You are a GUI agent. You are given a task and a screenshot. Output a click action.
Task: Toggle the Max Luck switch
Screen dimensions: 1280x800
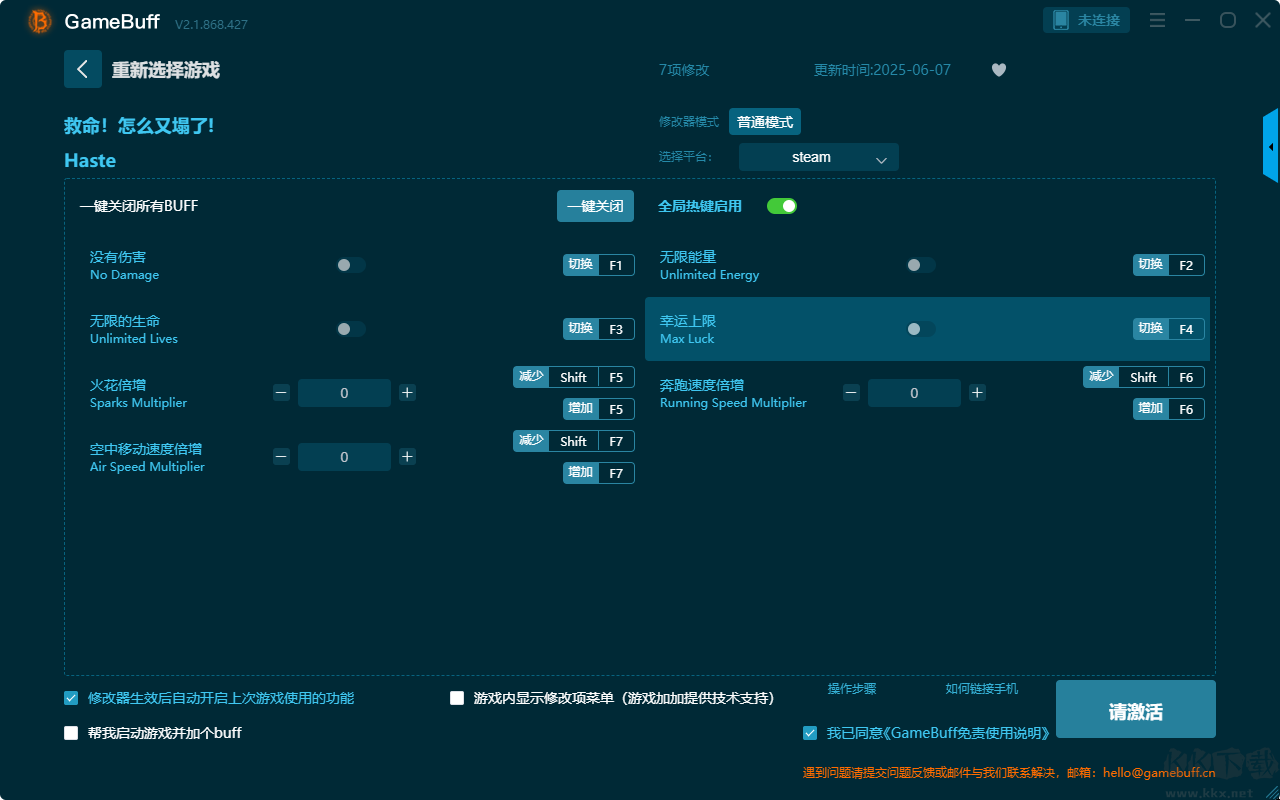(921, 329)
